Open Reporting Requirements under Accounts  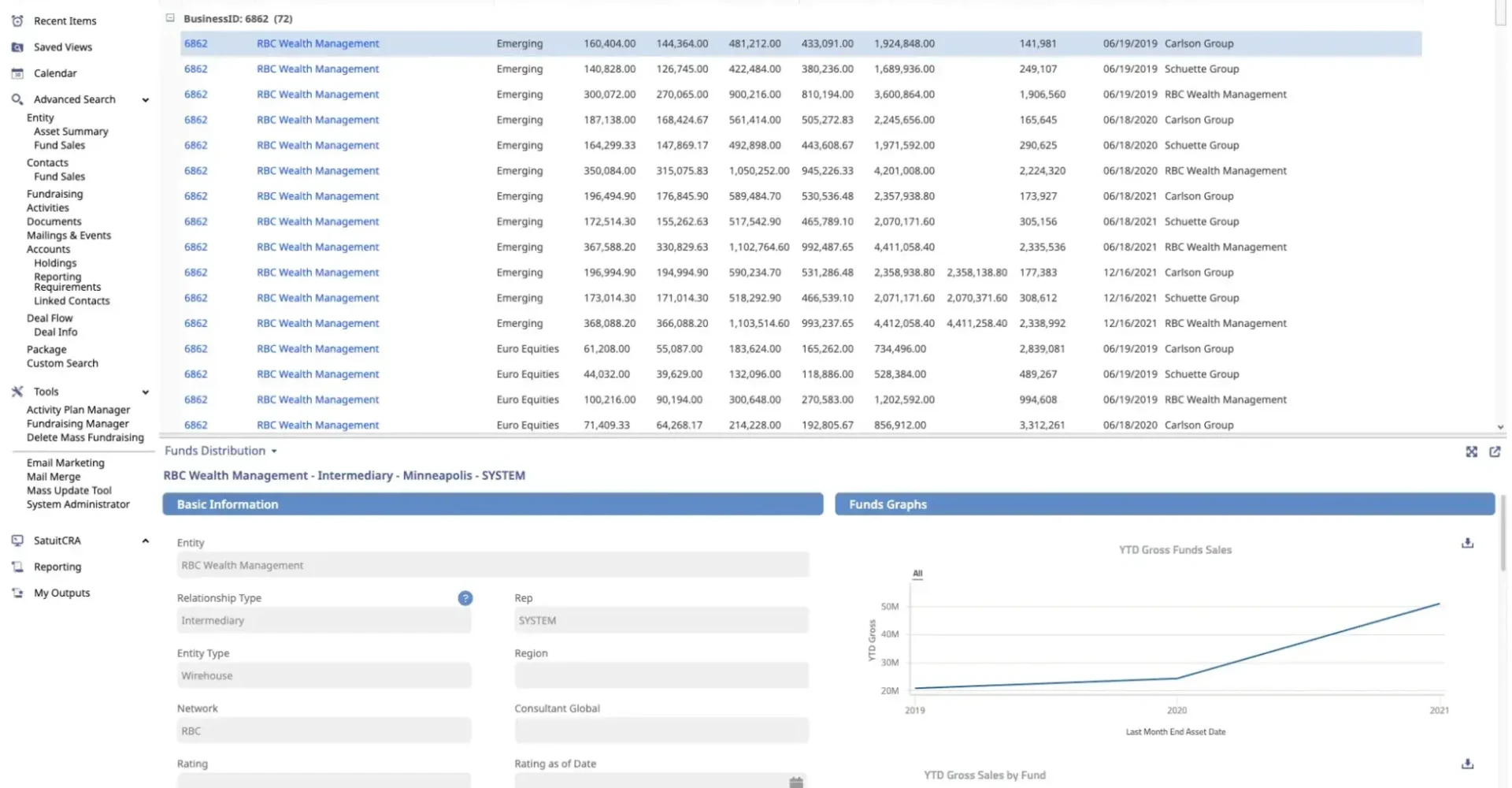(67, 282)
